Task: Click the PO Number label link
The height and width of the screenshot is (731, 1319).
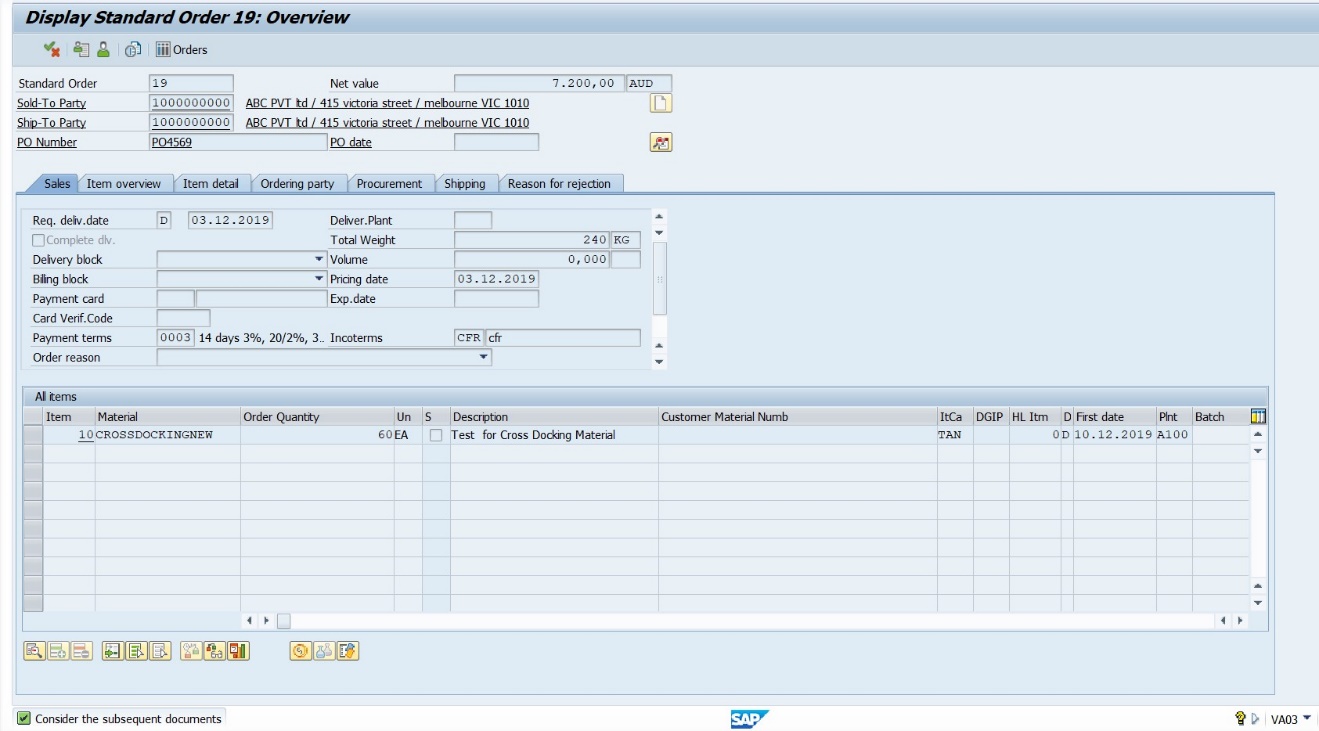Action: click(47, 142)
